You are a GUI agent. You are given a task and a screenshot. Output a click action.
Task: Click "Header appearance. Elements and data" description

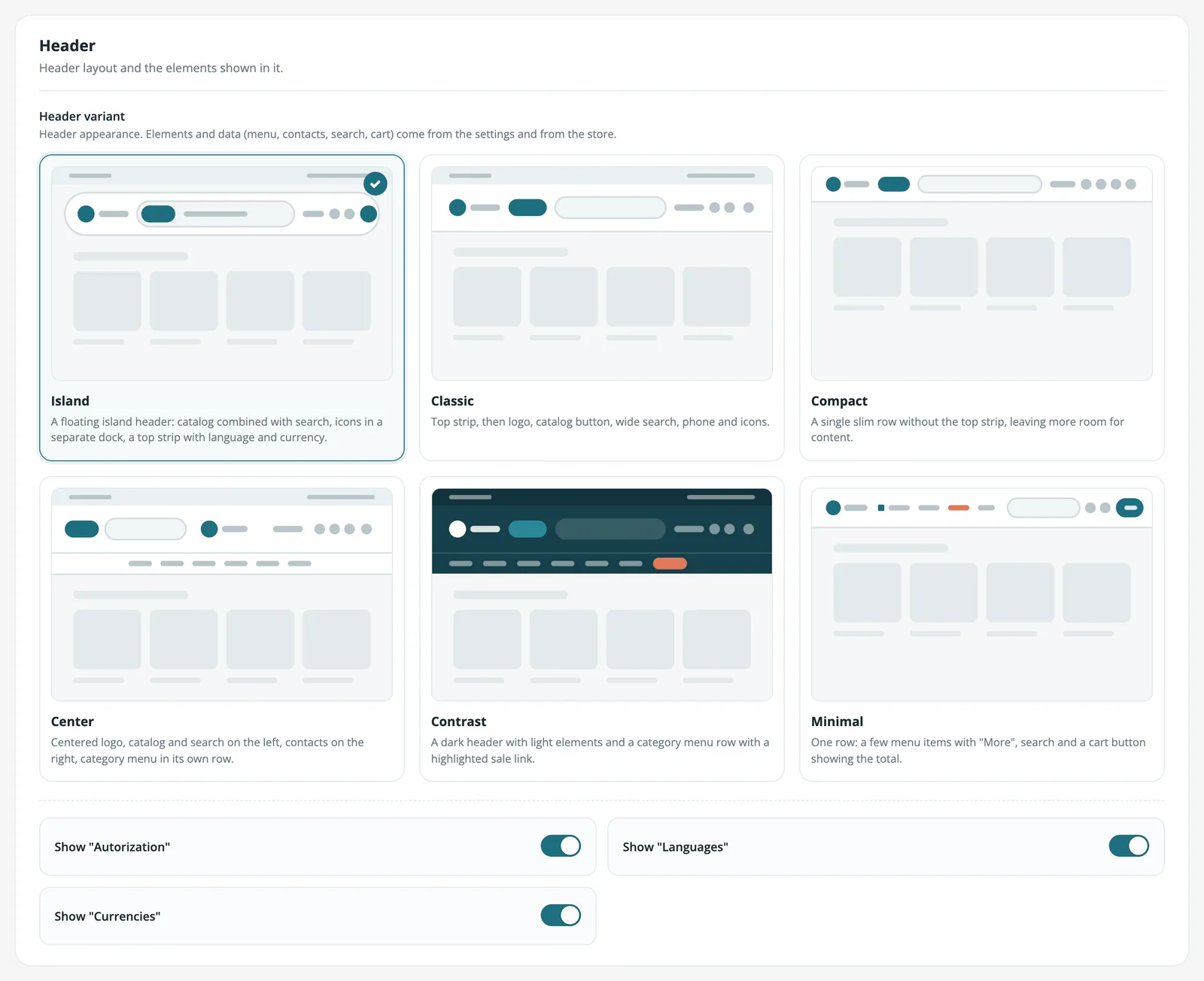(x=327, y=134)
